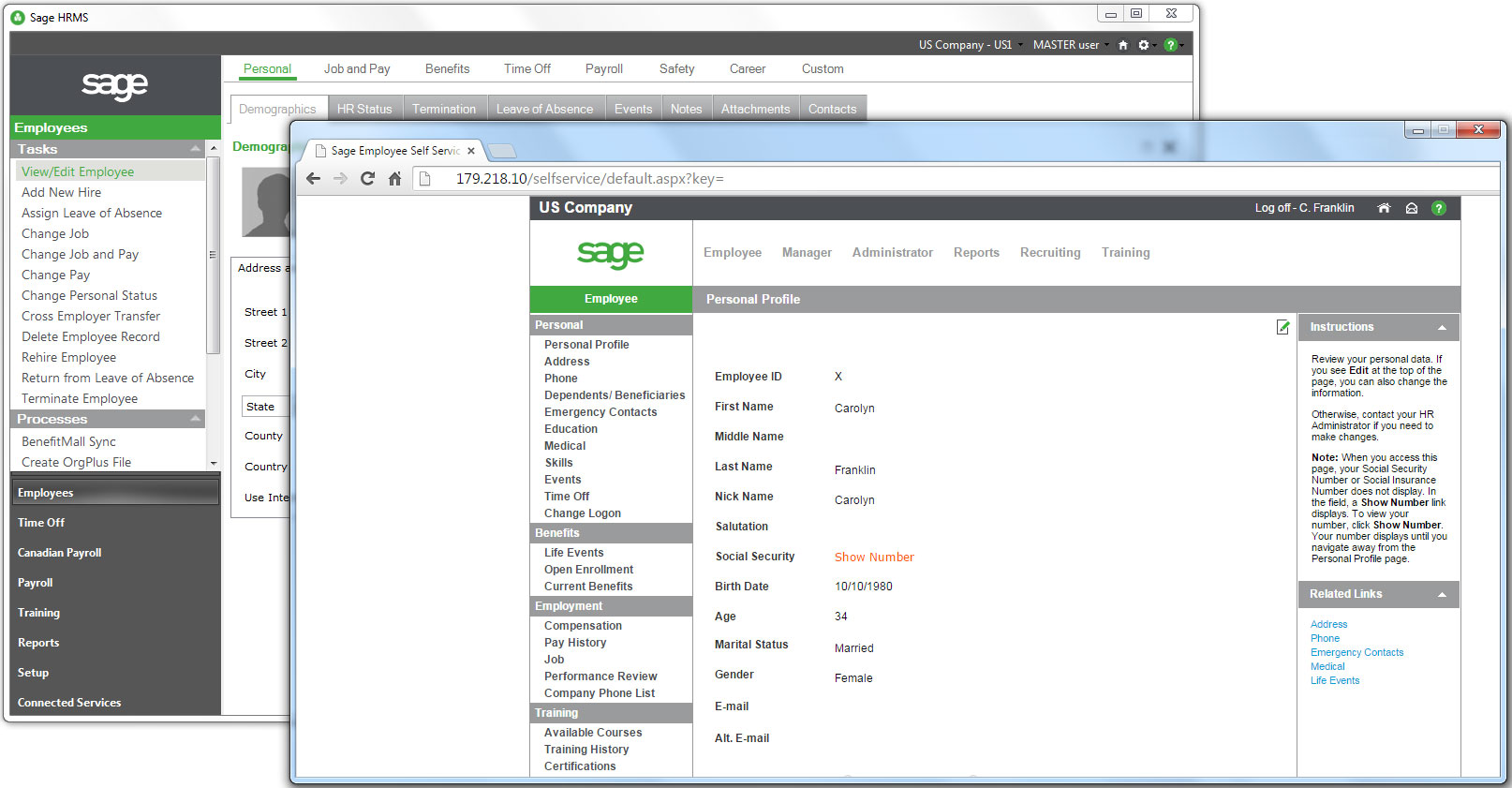Image resolution: width=1512 pixels, height=788 pixels.
Task: Open the settings gear in Sage HRMS
Action: pyautogui.click(x=1143, y=45)
